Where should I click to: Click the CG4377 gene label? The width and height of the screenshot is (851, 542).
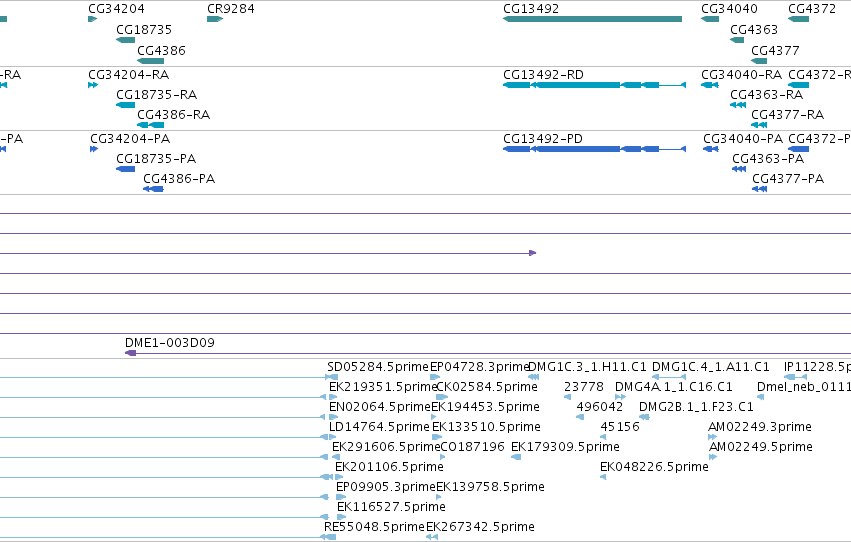pyautogui.click(x=775, y=50)
